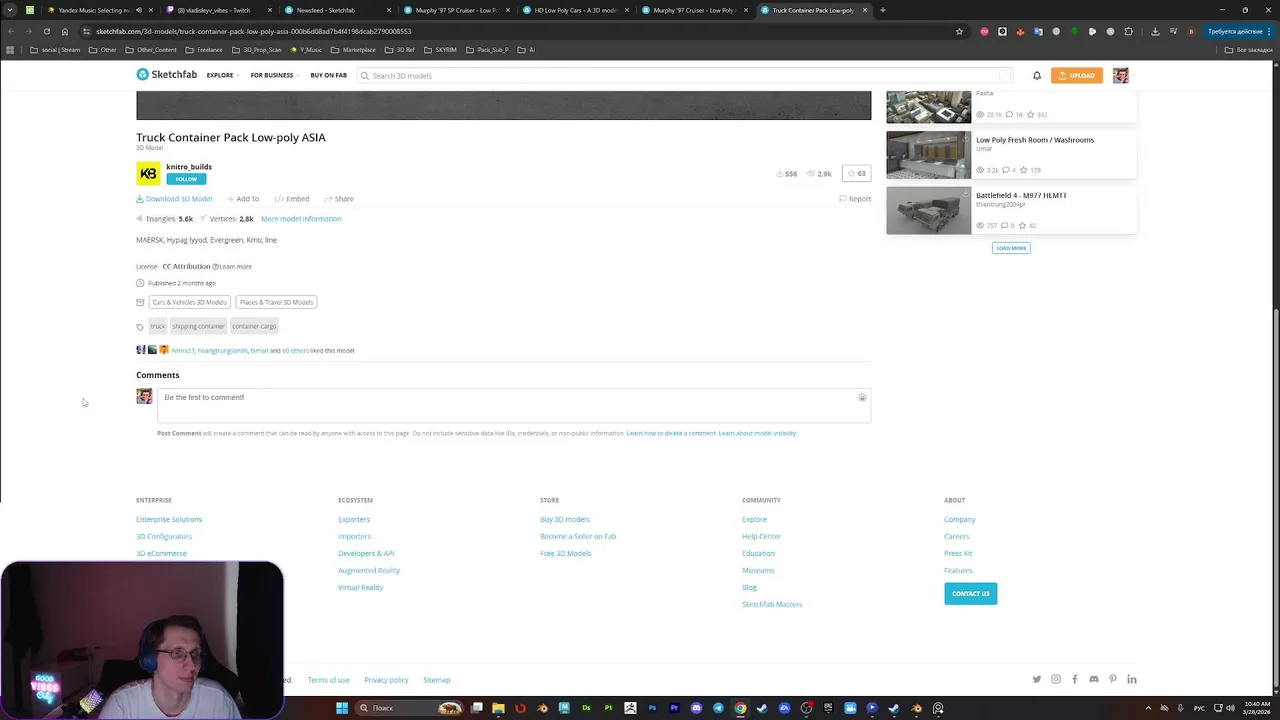1280x720 pixels.
Task: Click the search magnifier icon in Sketchfab header
Action: pyautogui.click(x=365, y=76)
